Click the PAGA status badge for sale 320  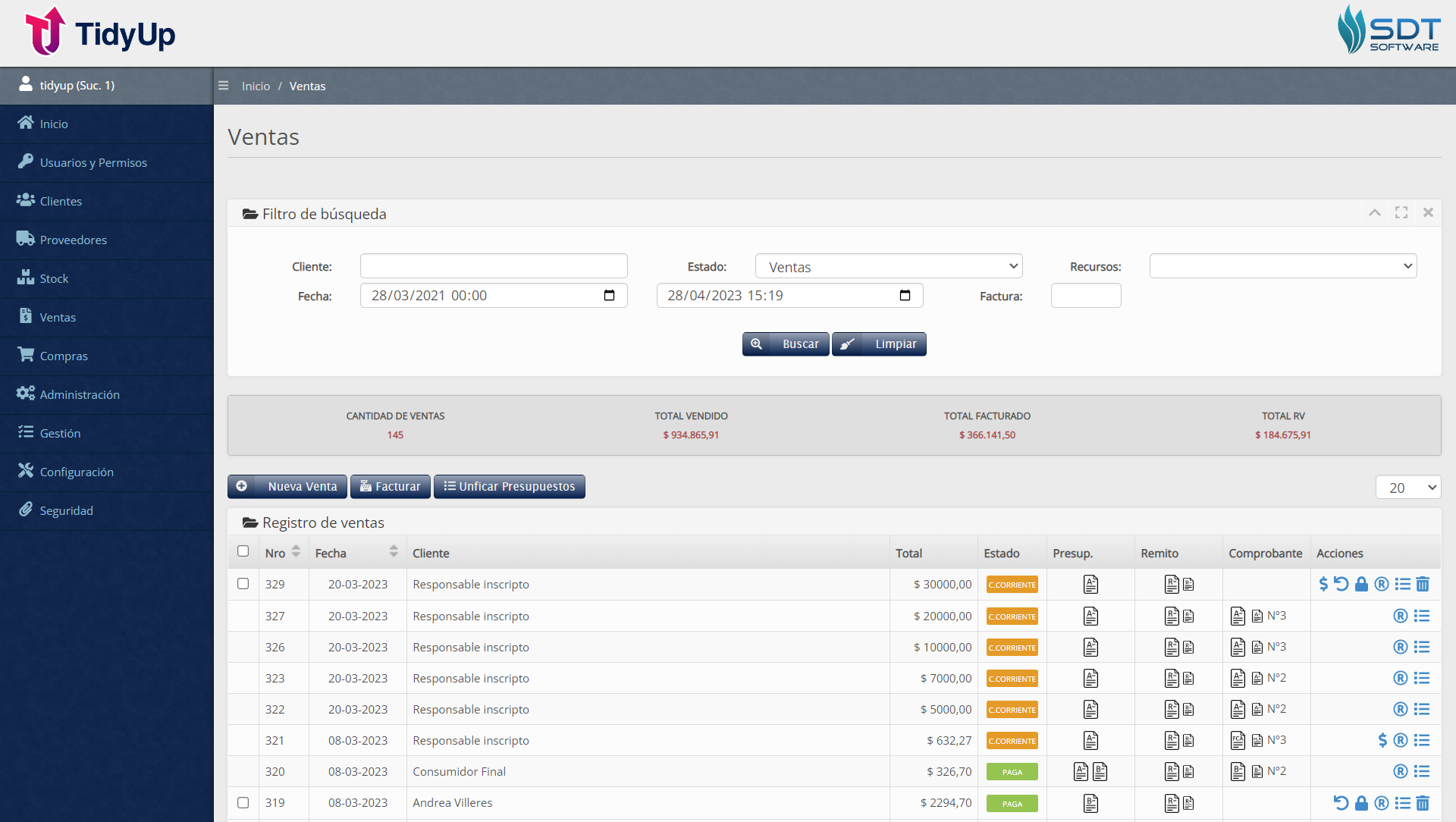[1012, 772]
